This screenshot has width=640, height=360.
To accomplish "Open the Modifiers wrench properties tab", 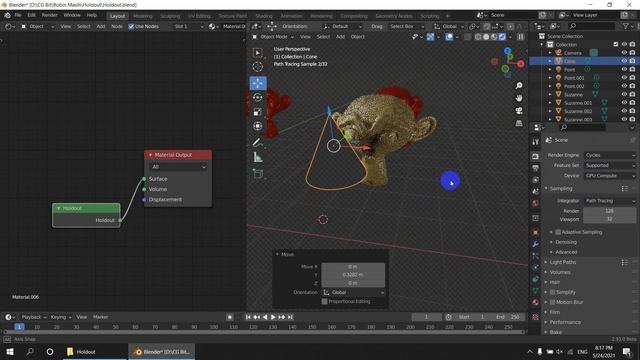I will point(536,244).
